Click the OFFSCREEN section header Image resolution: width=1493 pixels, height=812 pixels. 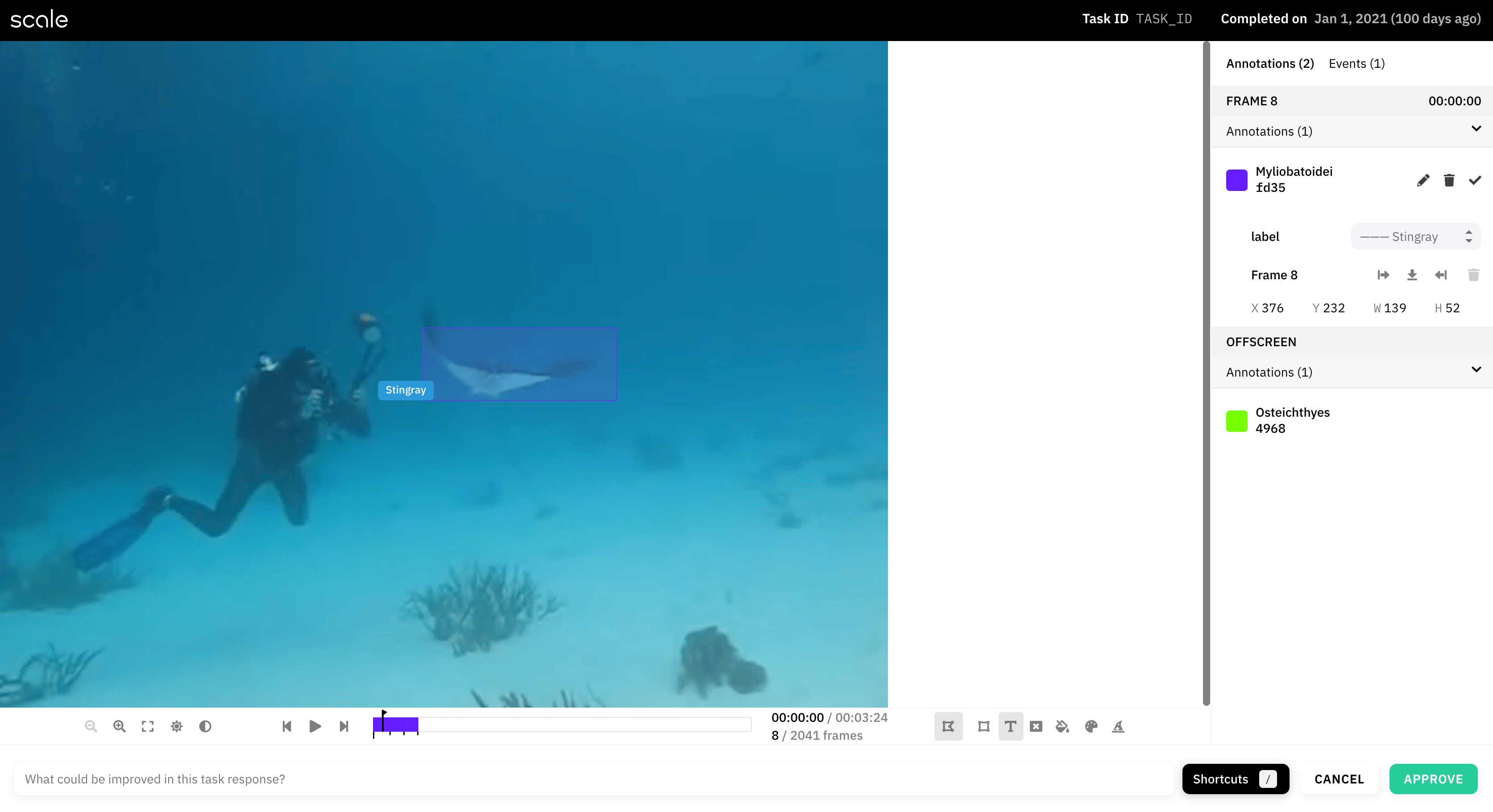[x=1353, y=342]
